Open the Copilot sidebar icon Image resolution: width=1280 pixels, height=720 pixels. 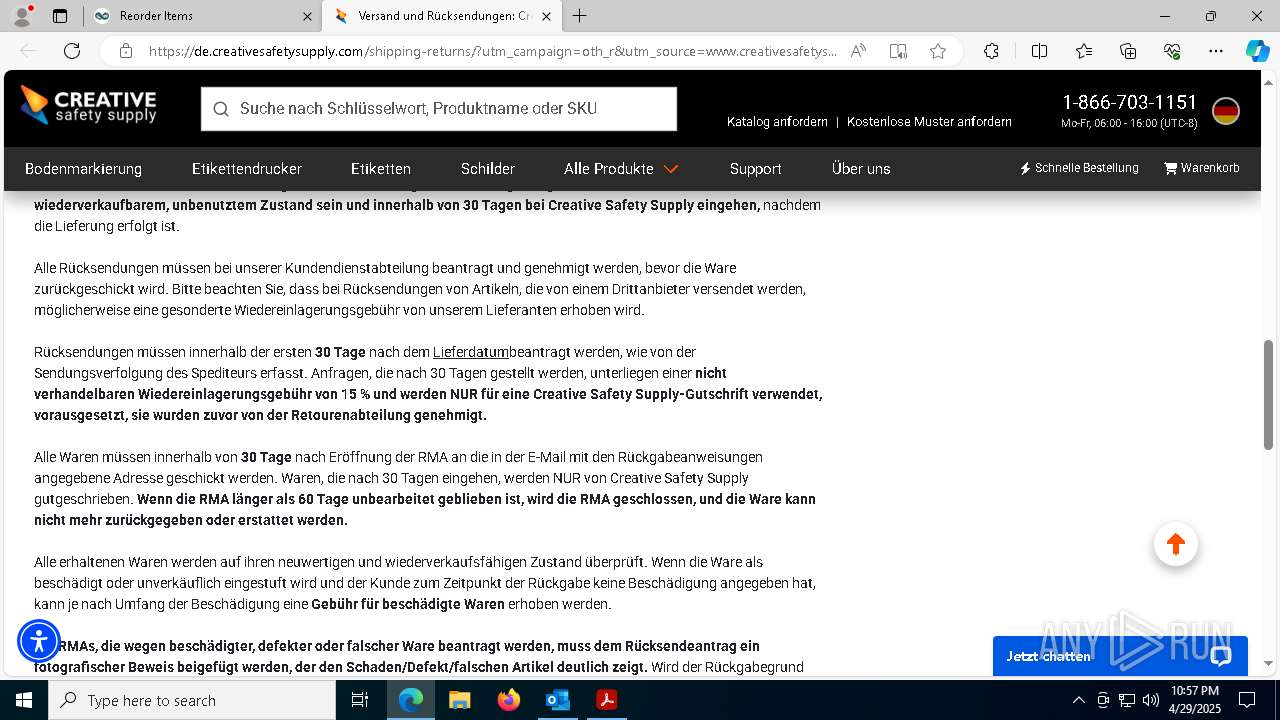point(1257,51)
